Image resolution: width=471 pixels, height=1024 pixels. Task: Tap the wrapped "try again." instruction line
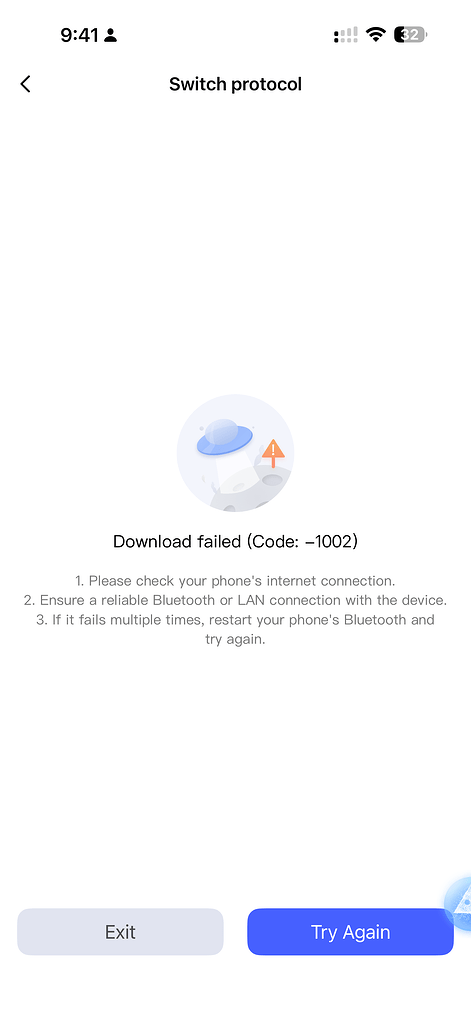pos(235,640)
